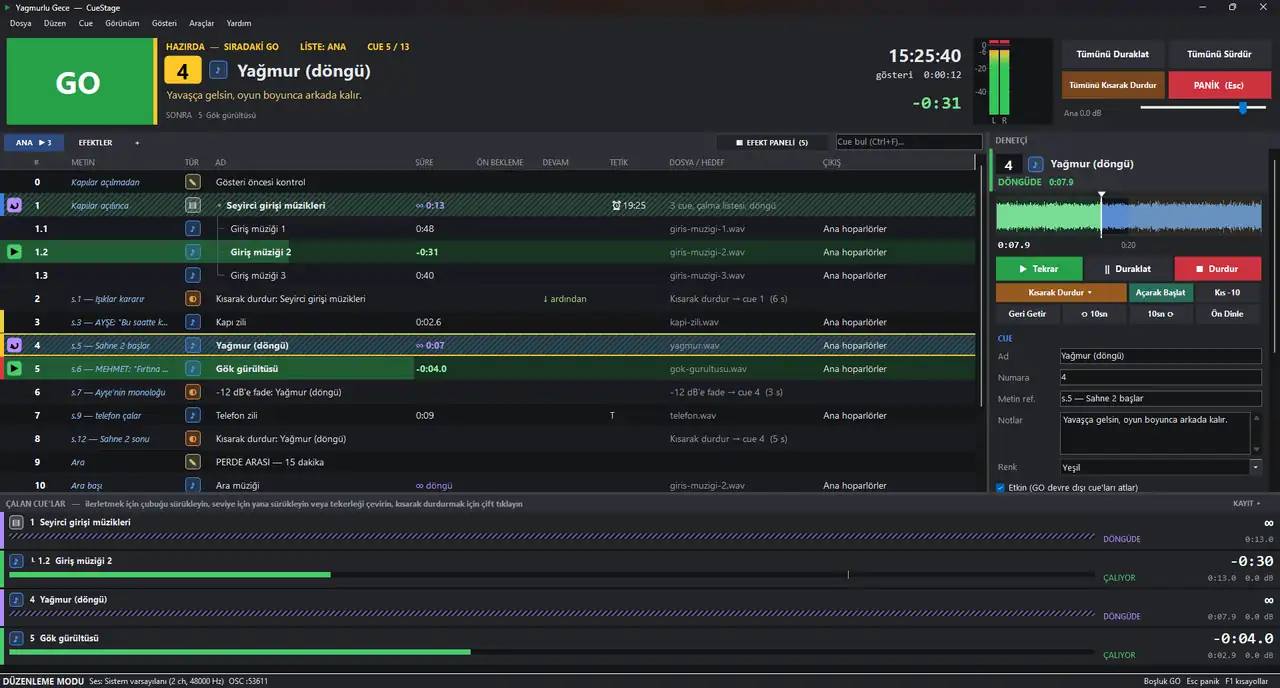Click the orange fade icon of cue 6
Screen dimensions: 1280x688
pos(193,392)
